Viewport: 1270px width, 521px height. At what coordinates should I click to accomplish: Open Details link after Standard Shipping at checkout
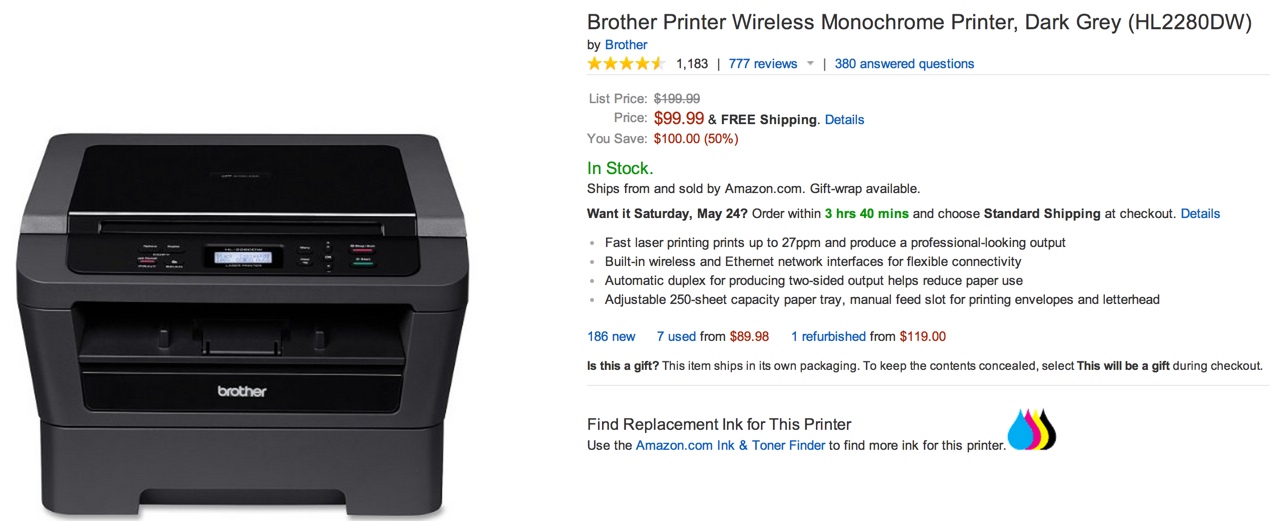[1200, 214]
